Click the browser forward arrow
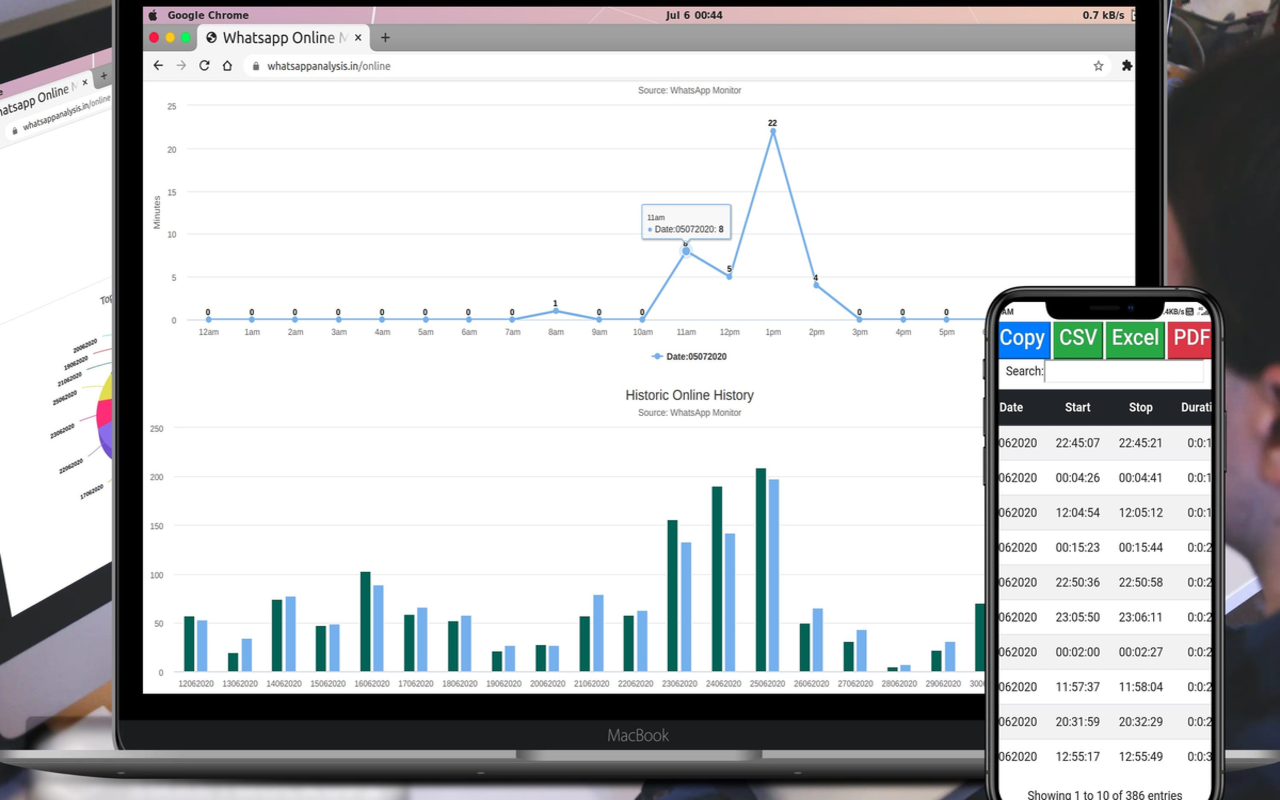The width and height of the screenshot is (1280, 800). [x=181, y=66]
